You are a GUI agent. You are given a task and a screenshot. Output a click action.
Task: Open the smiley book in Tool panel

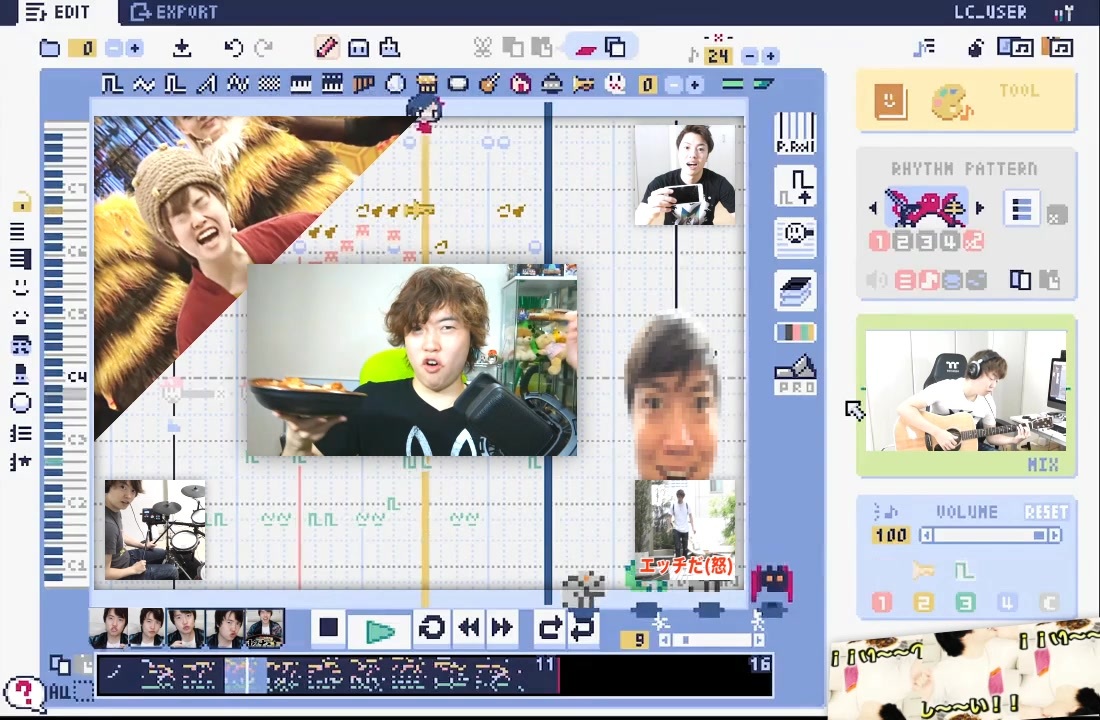tap(890, 102)
